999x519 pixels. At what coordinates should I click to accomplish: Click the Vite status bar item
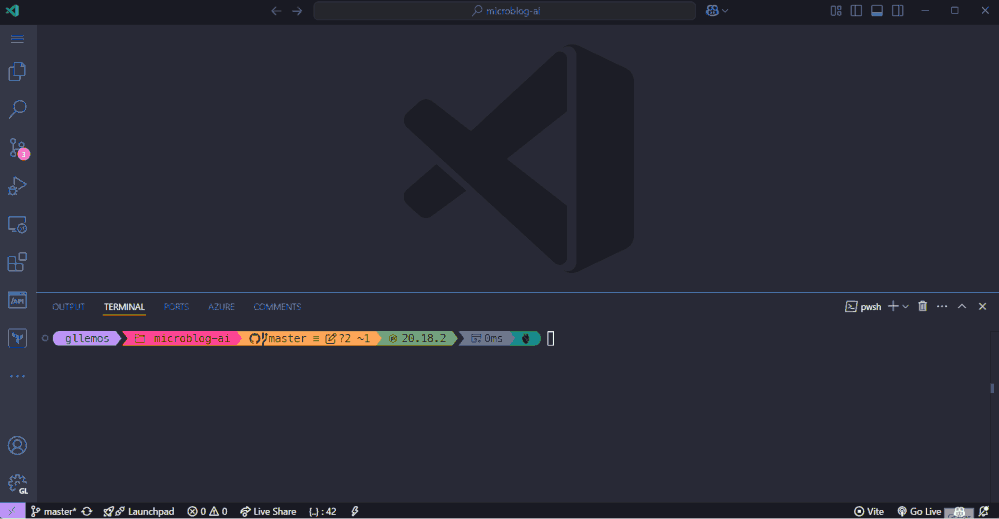pos(869,511)
